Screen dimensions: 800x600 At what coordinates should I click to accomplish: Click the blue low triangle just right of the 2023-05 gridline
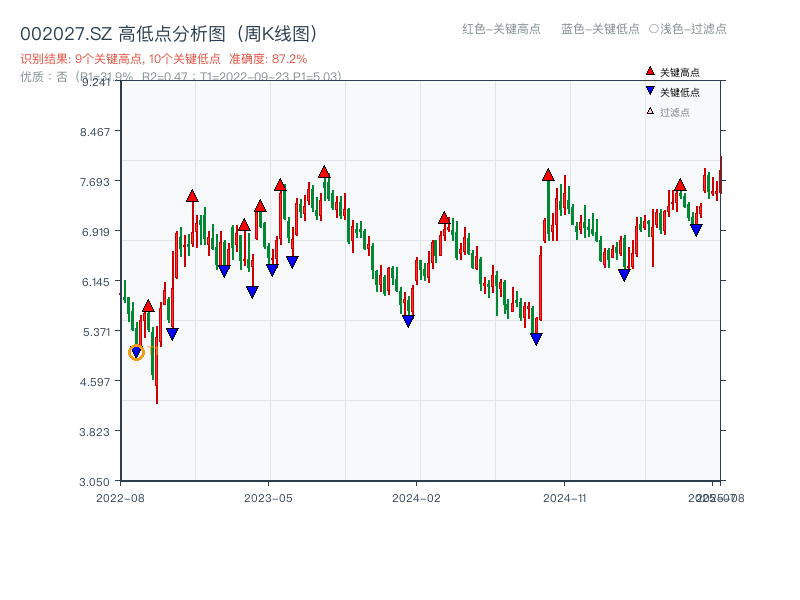click(272, 270)
